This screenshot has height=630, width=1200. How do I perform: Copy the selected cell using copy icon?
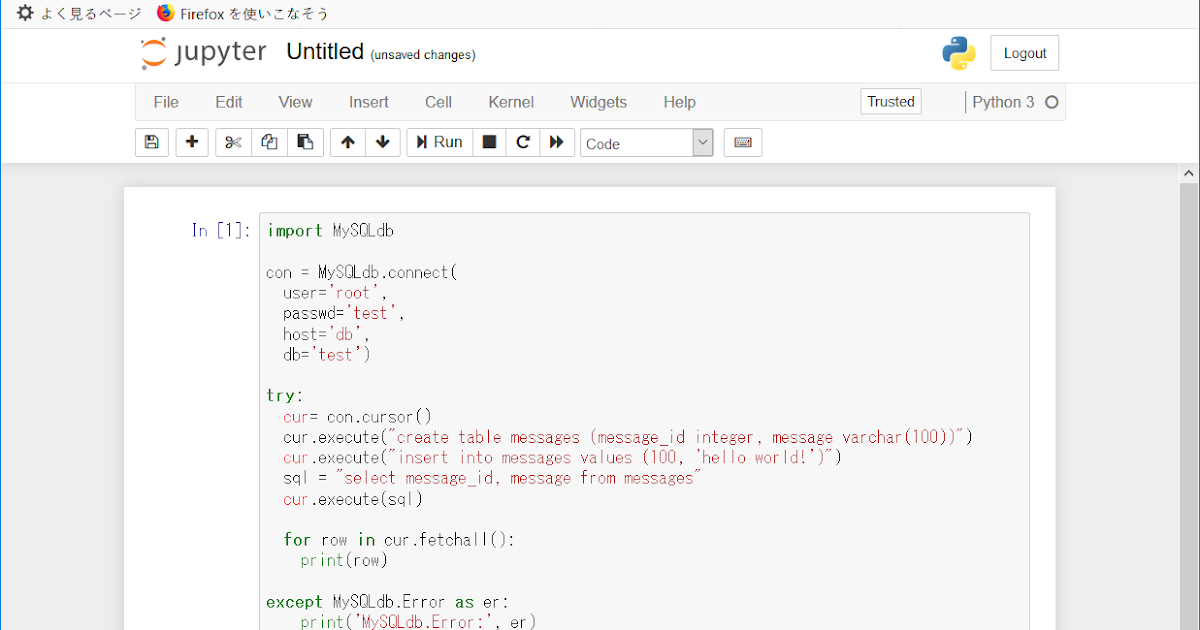(268, 142)
